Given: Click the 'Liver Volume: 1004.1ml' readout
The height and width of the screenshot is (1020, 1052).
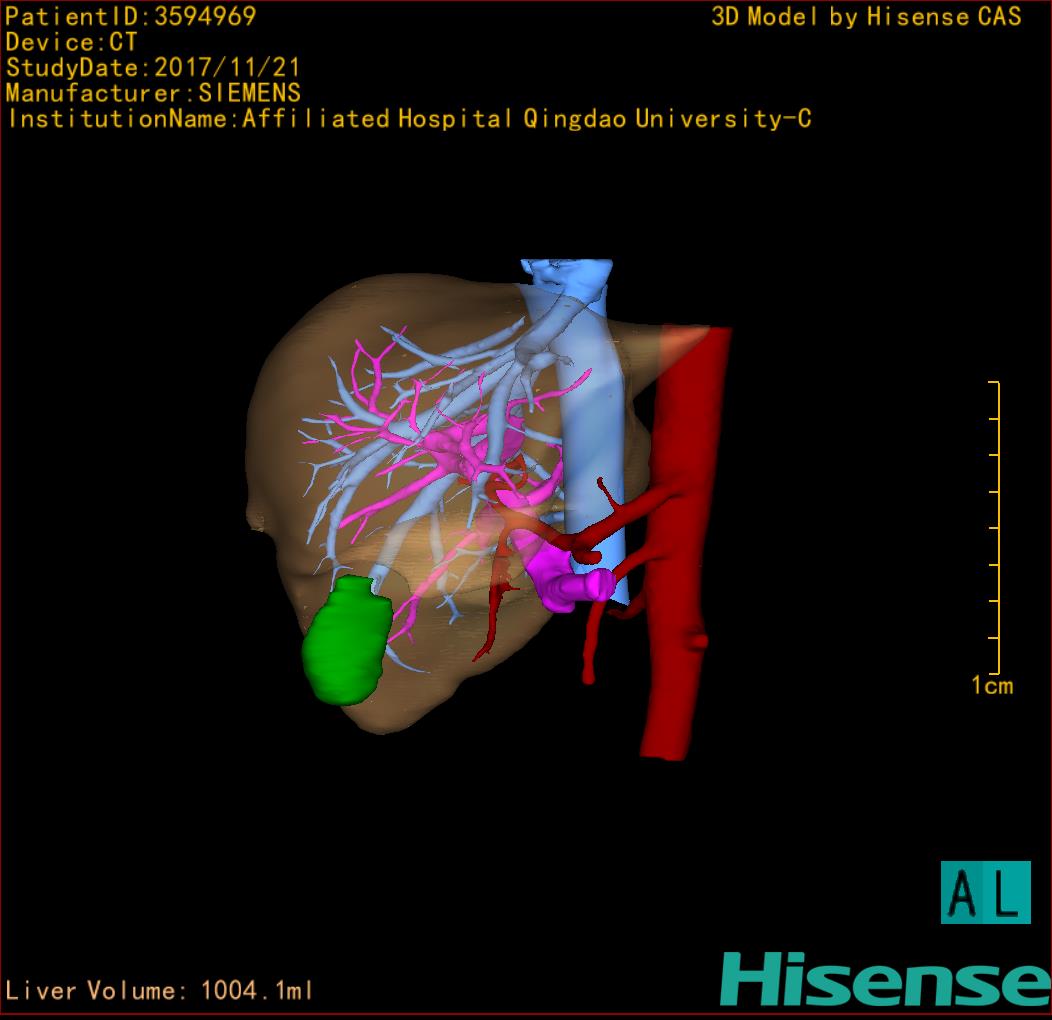Looking at the screenshot, I should [x=158, y=990].
